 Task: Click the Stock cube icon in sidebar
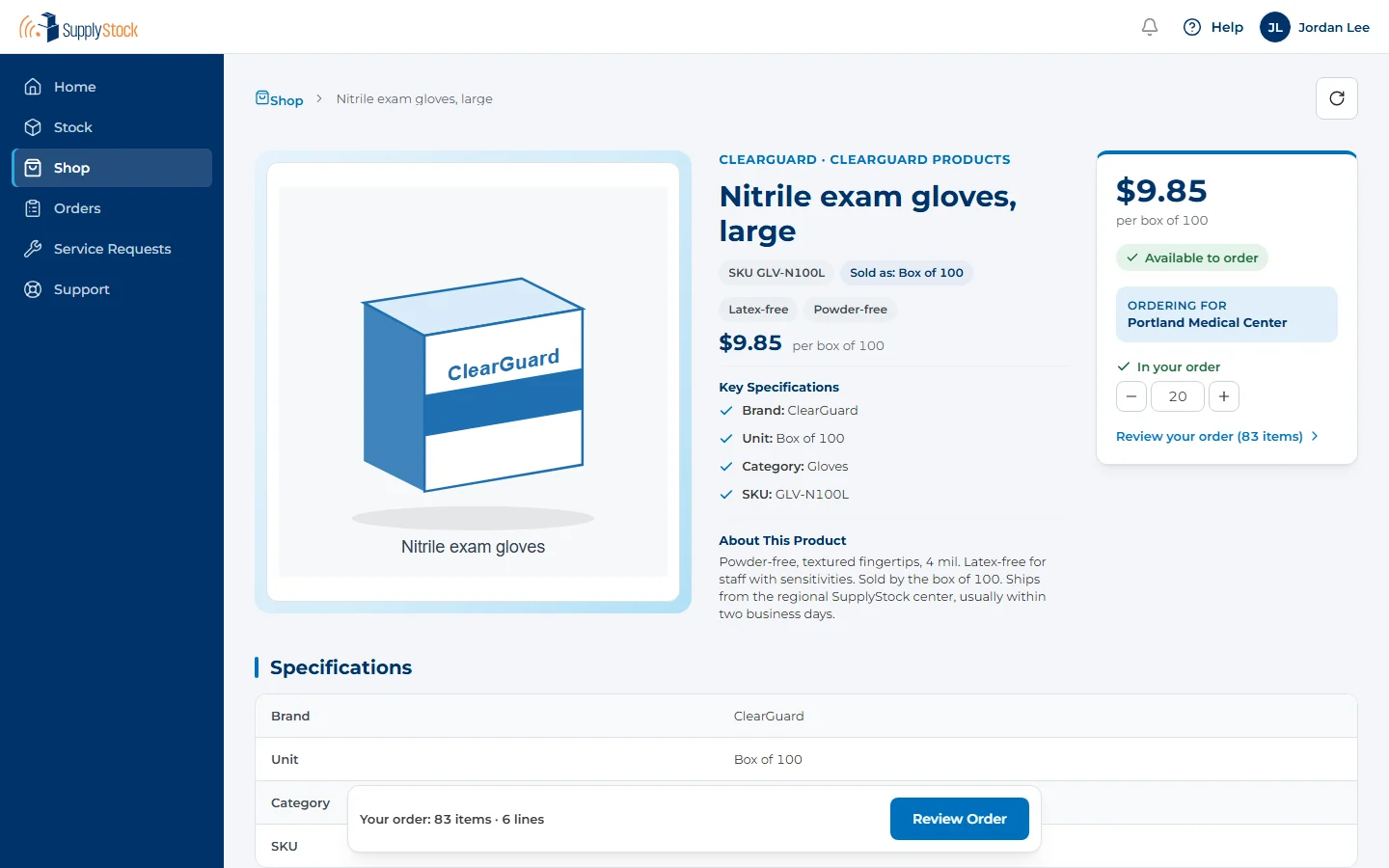33,127
